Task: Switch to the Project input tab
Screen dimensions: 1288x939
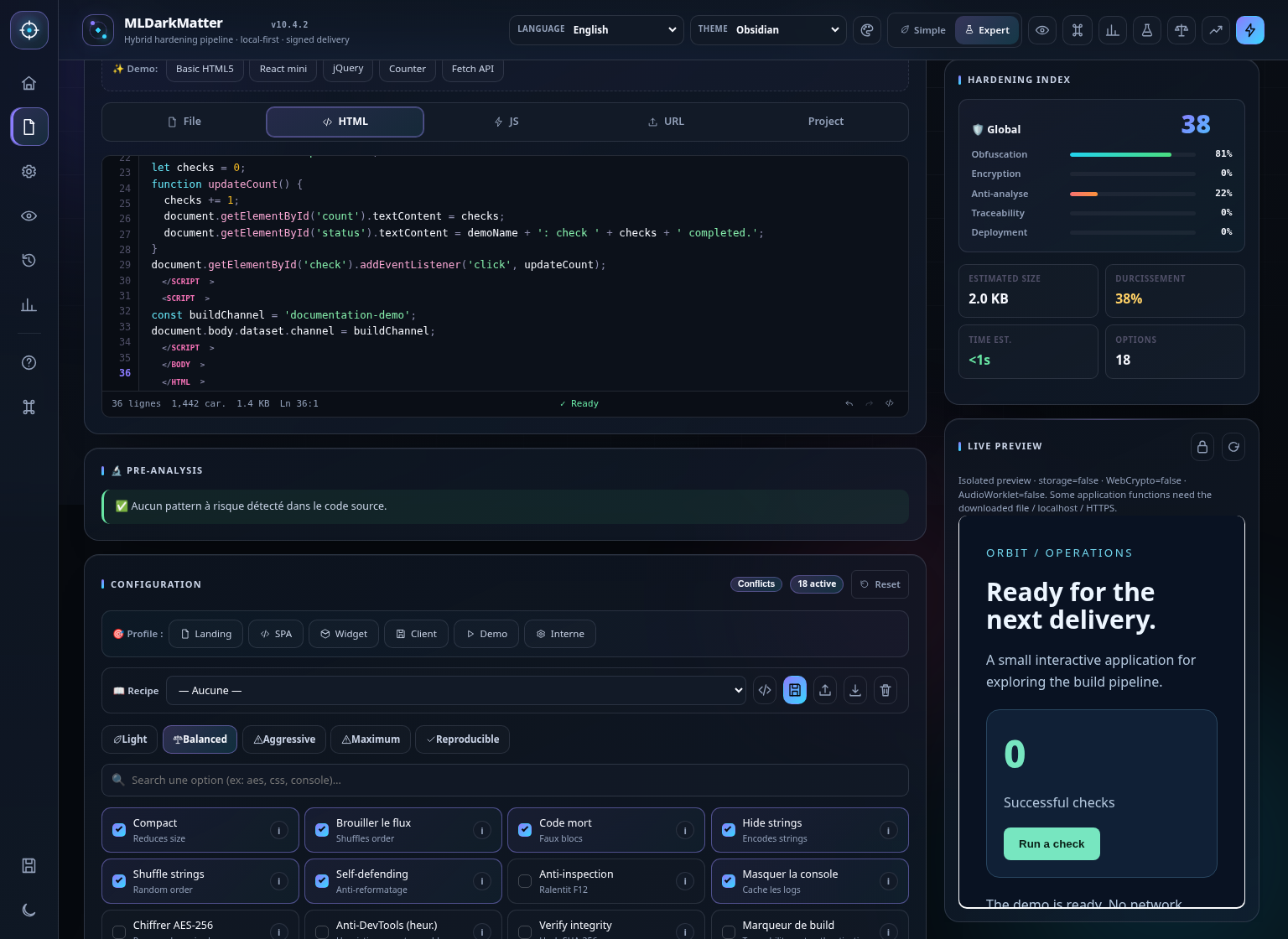Action: (x=825, y=122)
